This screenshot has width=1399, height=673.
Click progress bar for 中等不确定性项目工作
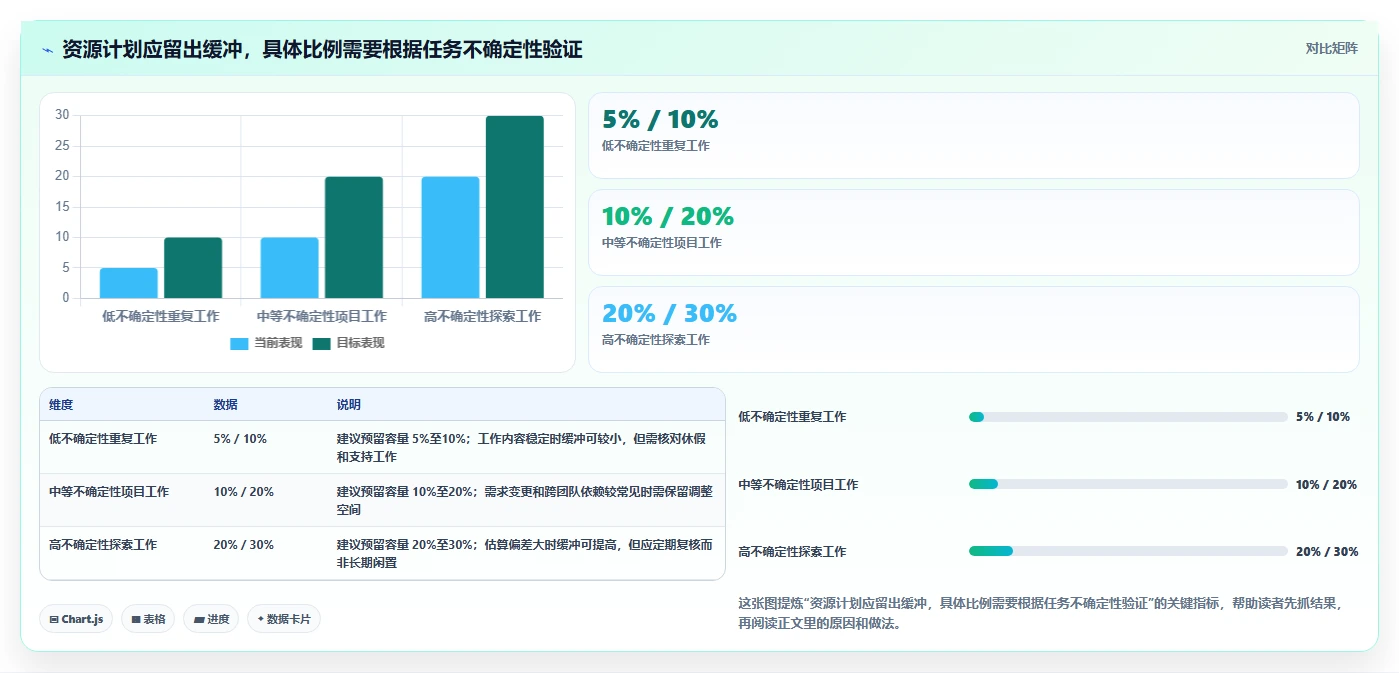tap(1128, 484)
